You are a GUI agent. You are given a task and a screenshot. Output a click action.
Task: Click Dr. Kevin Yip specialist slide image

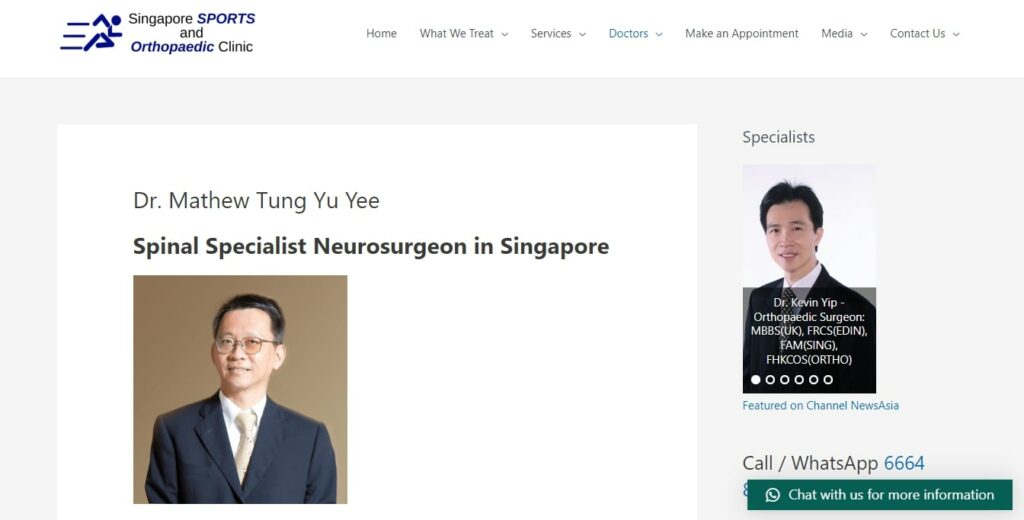(809, 279)
